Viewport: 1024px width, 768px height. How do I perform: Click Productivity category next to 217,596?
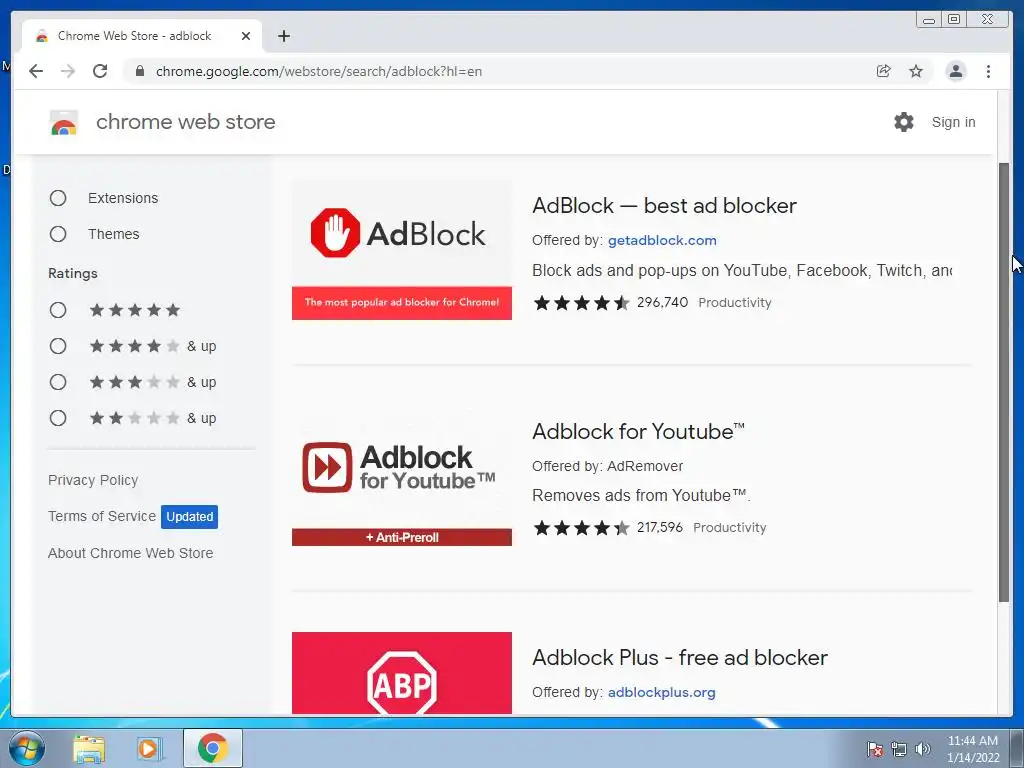click(729, 528)
